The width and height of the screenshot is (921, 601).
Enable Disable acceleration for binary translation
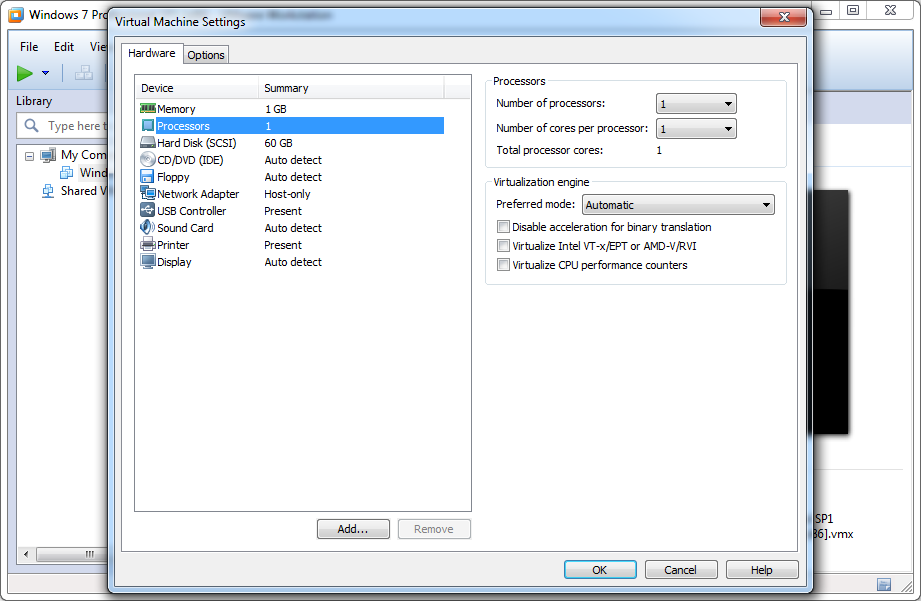pos(503,227)
